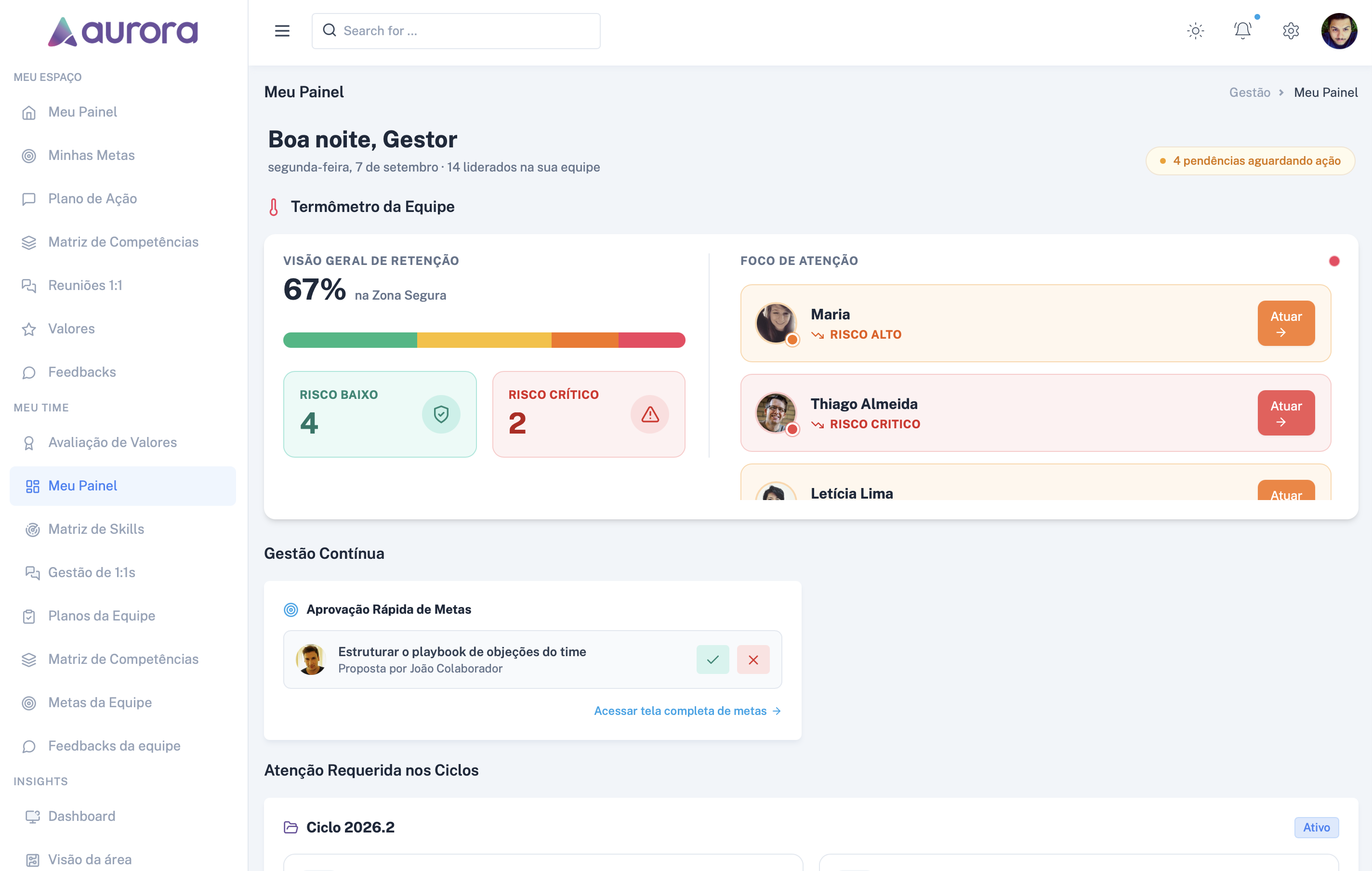Click the Aprovação Rápida de Metas target icon
Screen dimensions: 1372x871
[290, 609]
